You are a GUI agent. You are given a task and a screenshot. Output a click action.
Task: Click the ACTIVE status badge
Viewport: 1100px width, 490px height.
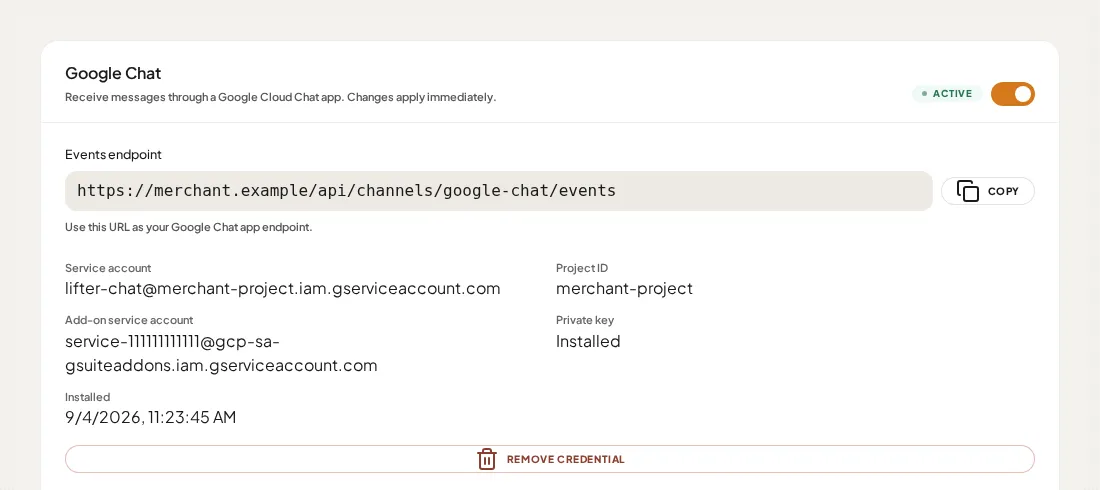947,93
